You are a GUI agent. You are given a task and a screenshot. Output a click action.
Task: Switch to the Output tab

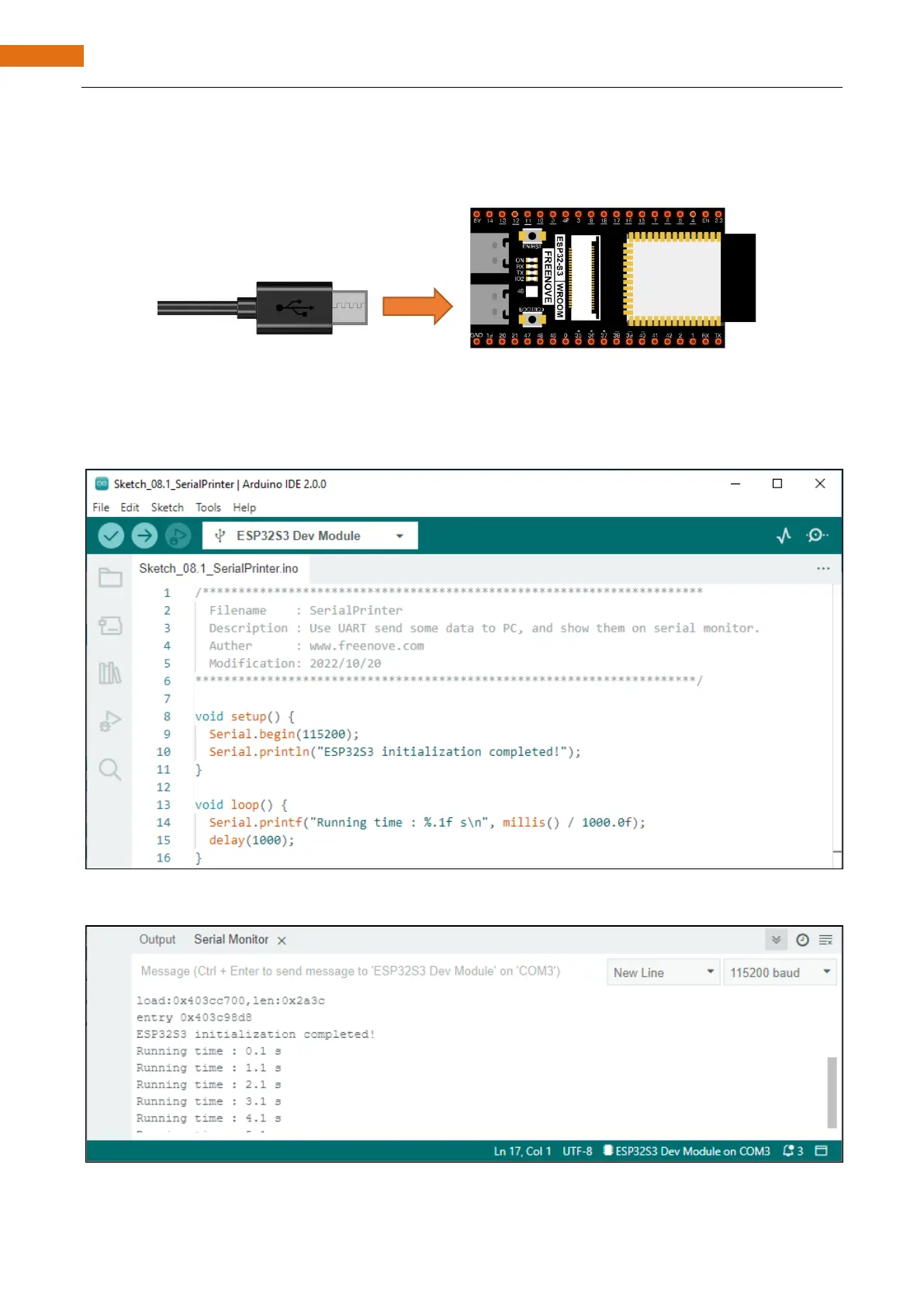click(x=157, y=939)
